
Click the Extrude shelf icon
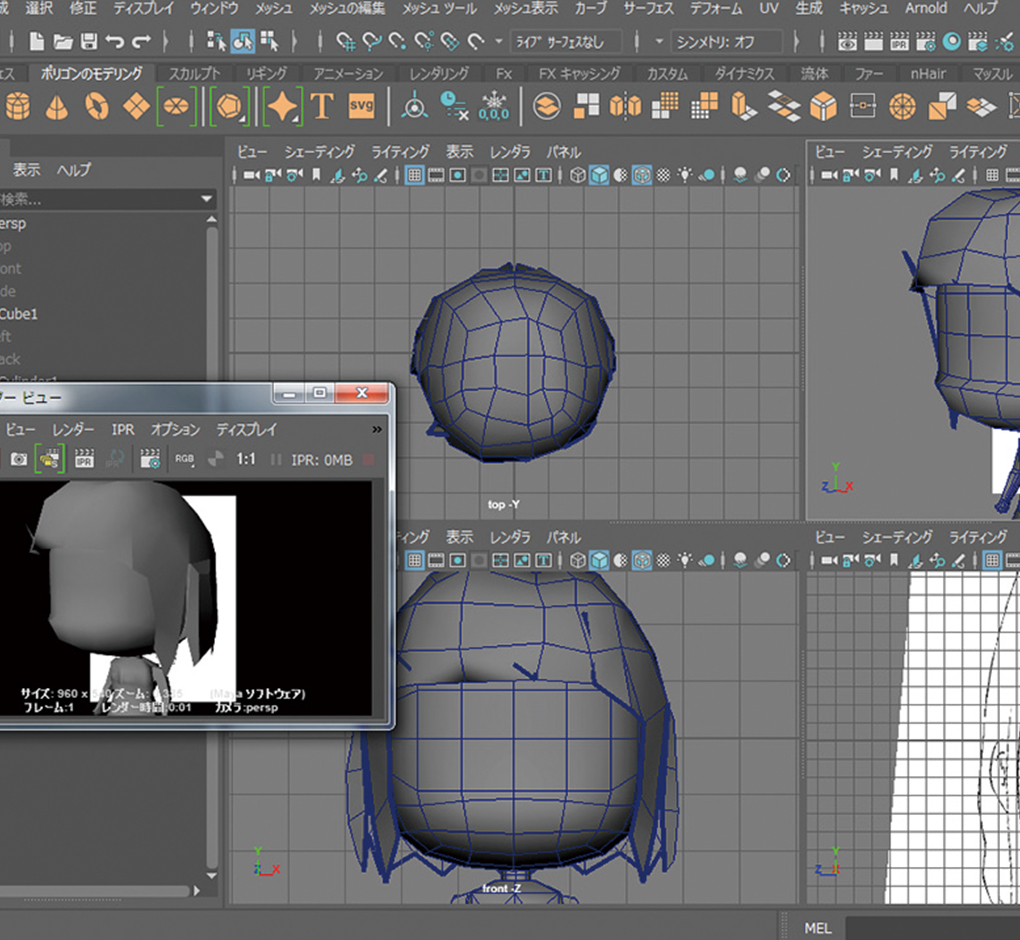coord(744,106)
